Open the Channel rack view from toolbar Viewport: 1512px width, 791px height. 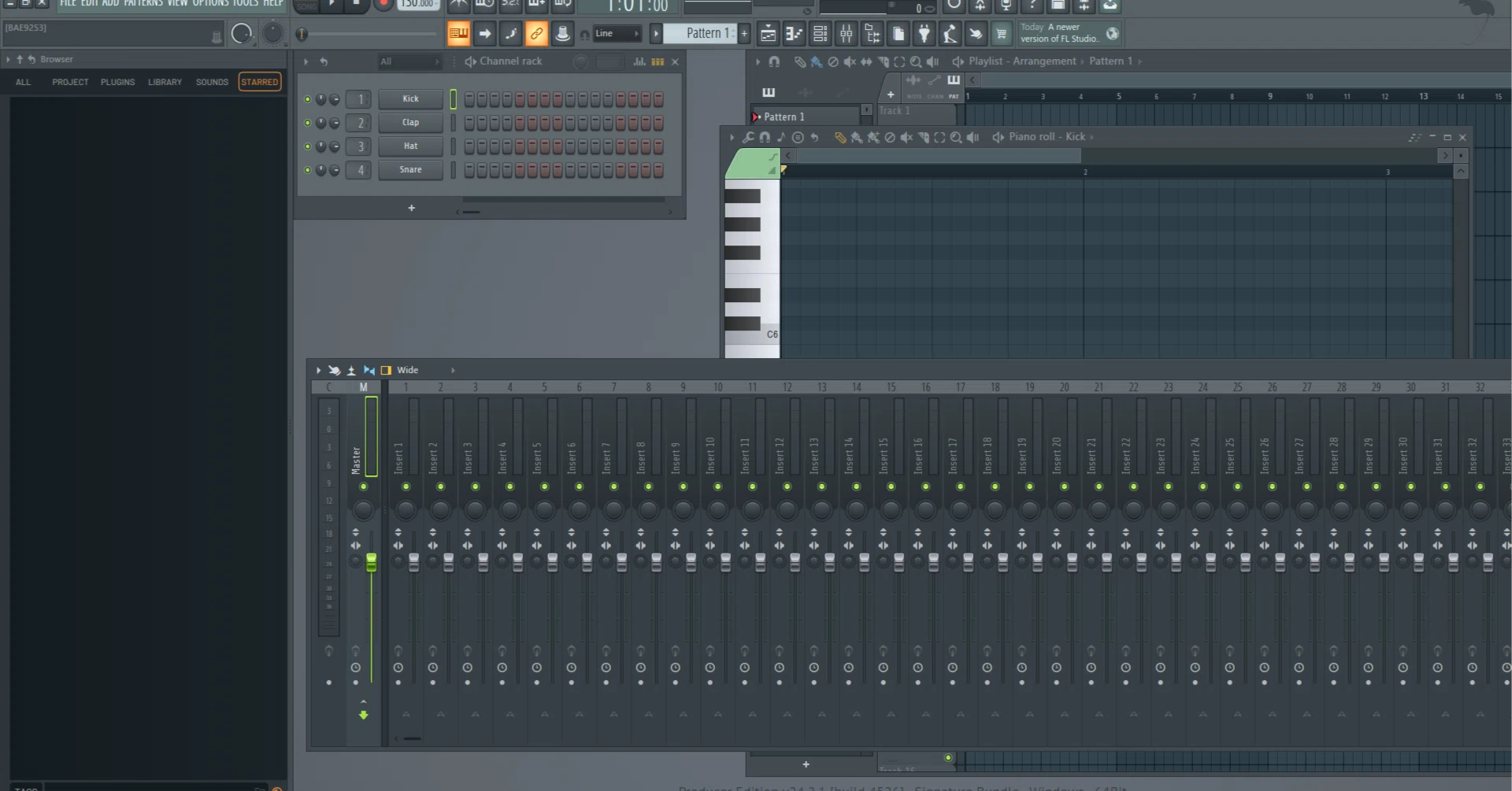[x=820, y=34]
